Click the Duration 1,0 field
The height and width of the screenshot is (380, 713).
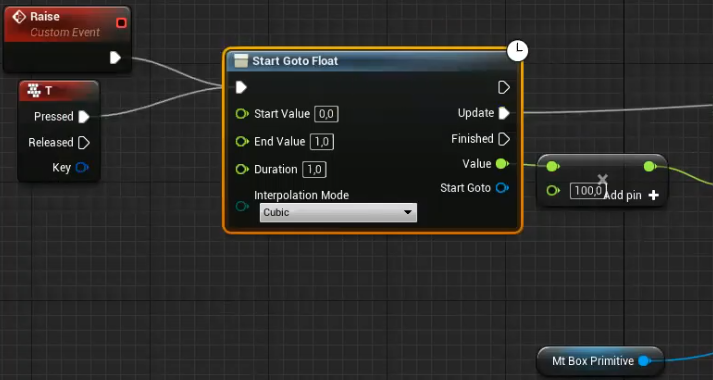click(x=314, y=170)
